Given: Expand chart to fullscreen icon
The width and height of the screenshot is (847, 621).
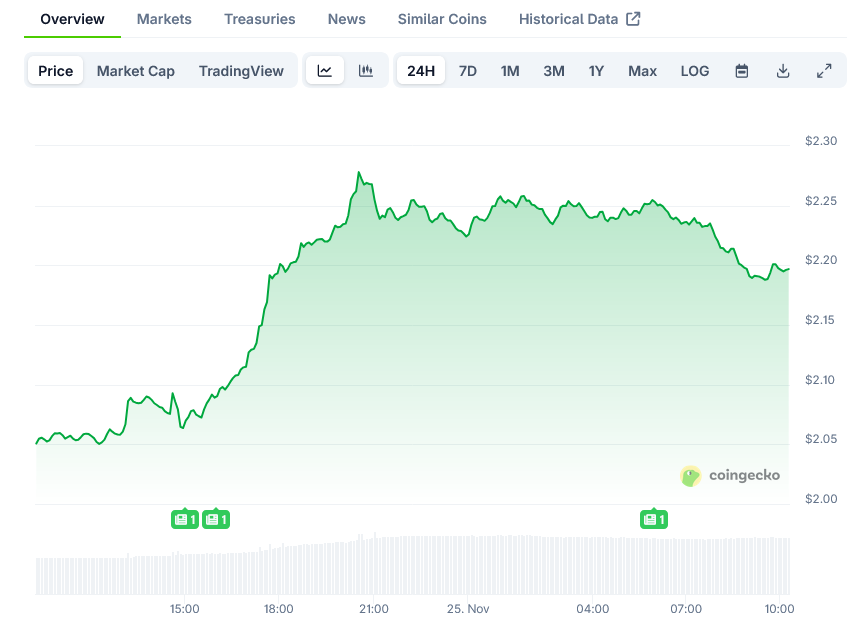Looking at the screenshot, I should [824, 71].
